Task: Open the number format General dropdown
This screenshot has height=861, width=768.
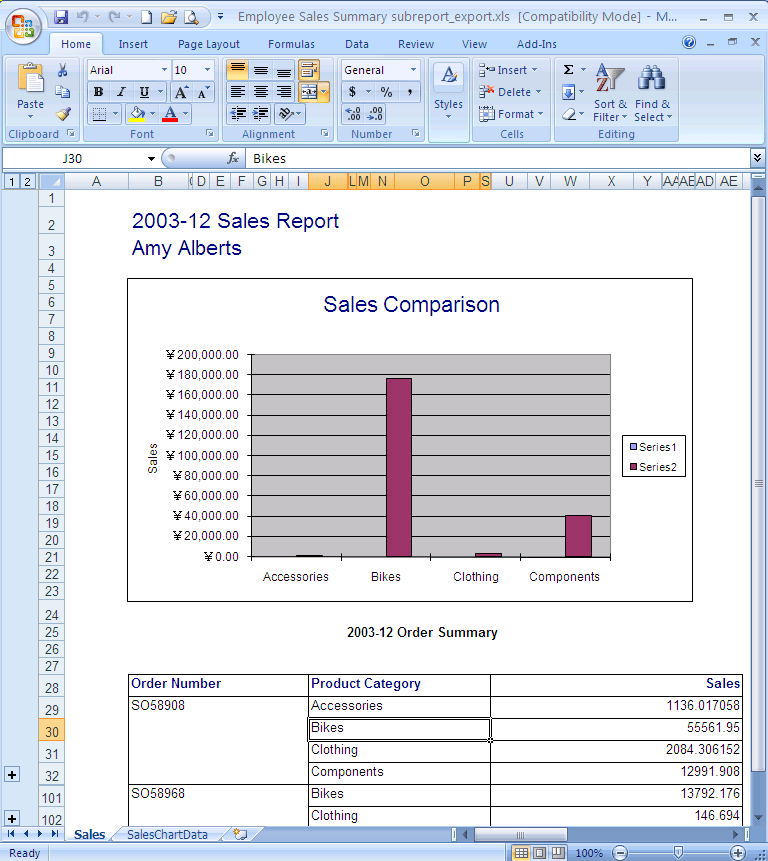Action: pos(413,70)
